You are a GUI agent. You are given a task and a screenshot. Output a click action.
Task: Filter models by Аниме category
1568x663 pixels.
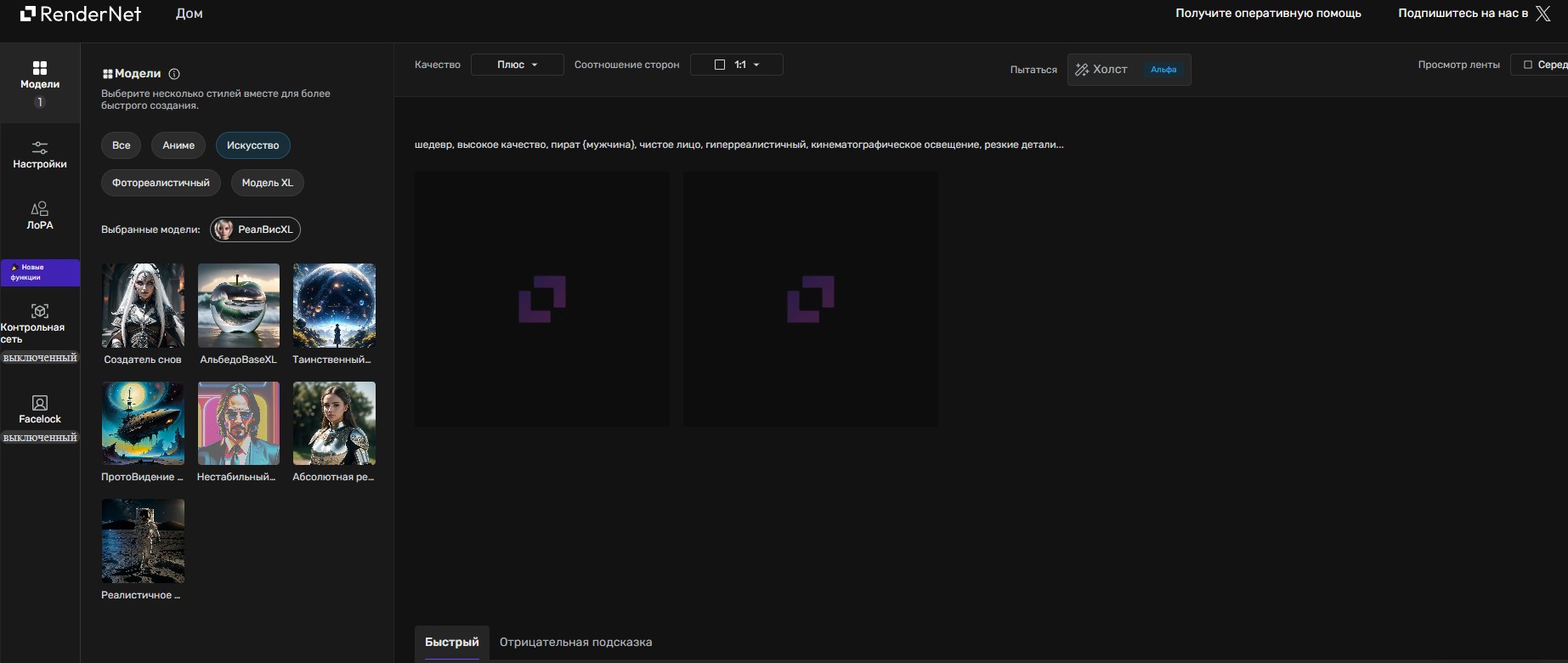tap(178, 145)
